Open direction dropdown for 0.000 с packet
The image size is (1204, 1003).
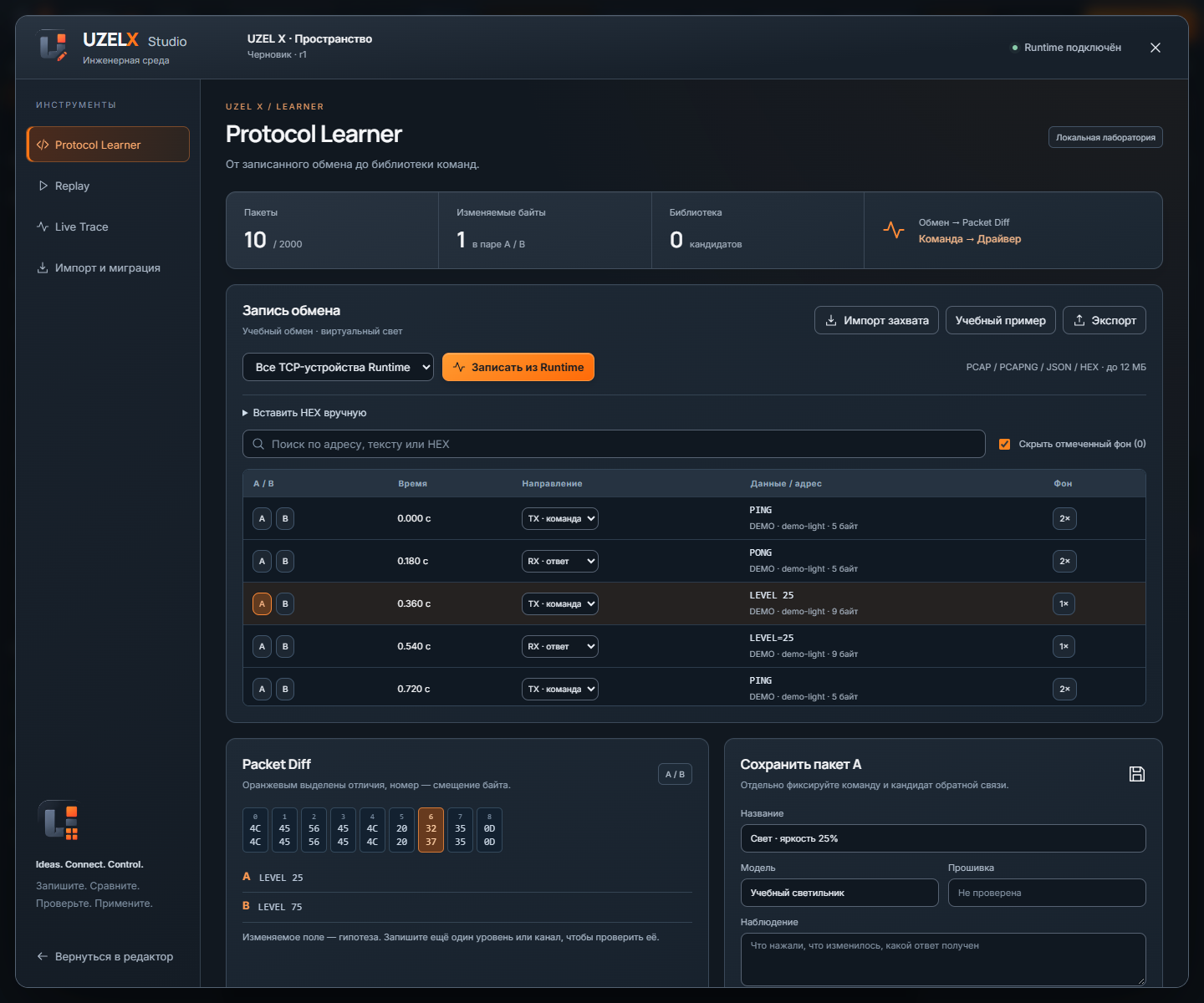pos(560,518)
